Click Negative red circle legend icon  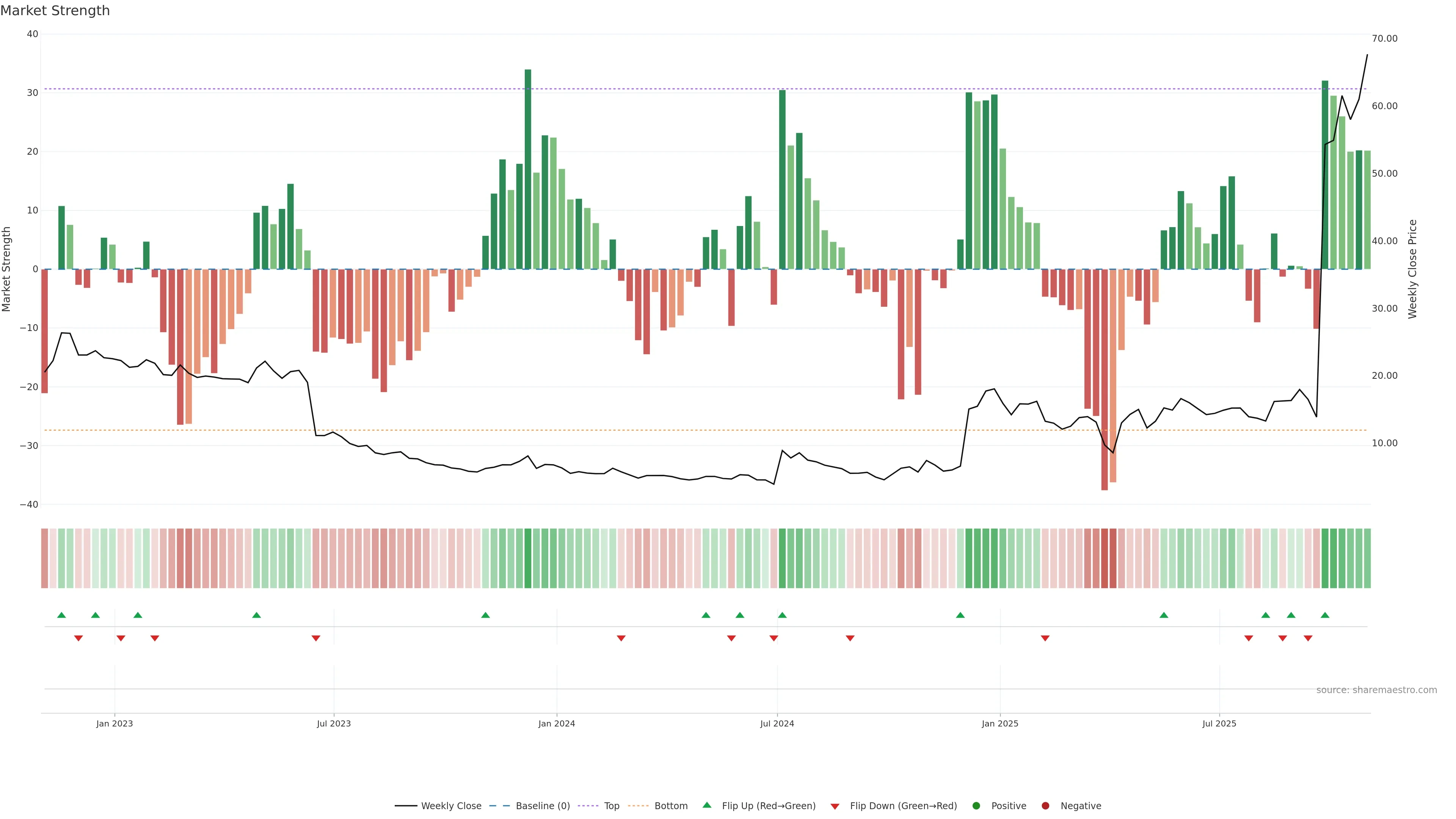[x=1045, y=806]
